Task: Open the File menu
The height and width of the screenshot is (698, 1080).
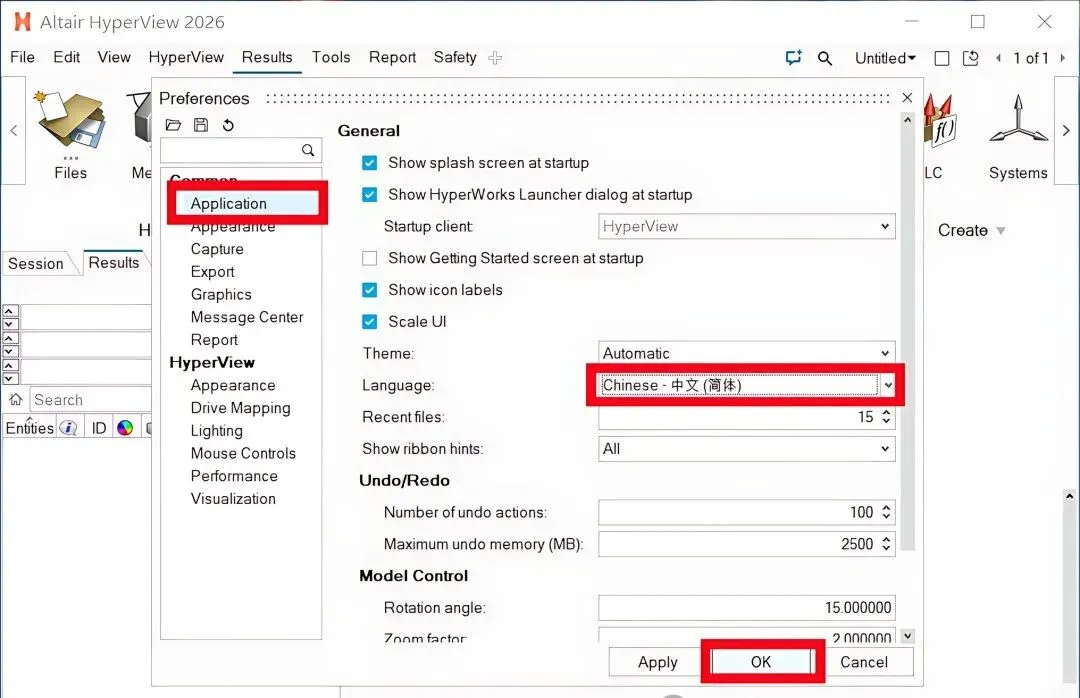Action: (x=22, y=57)
